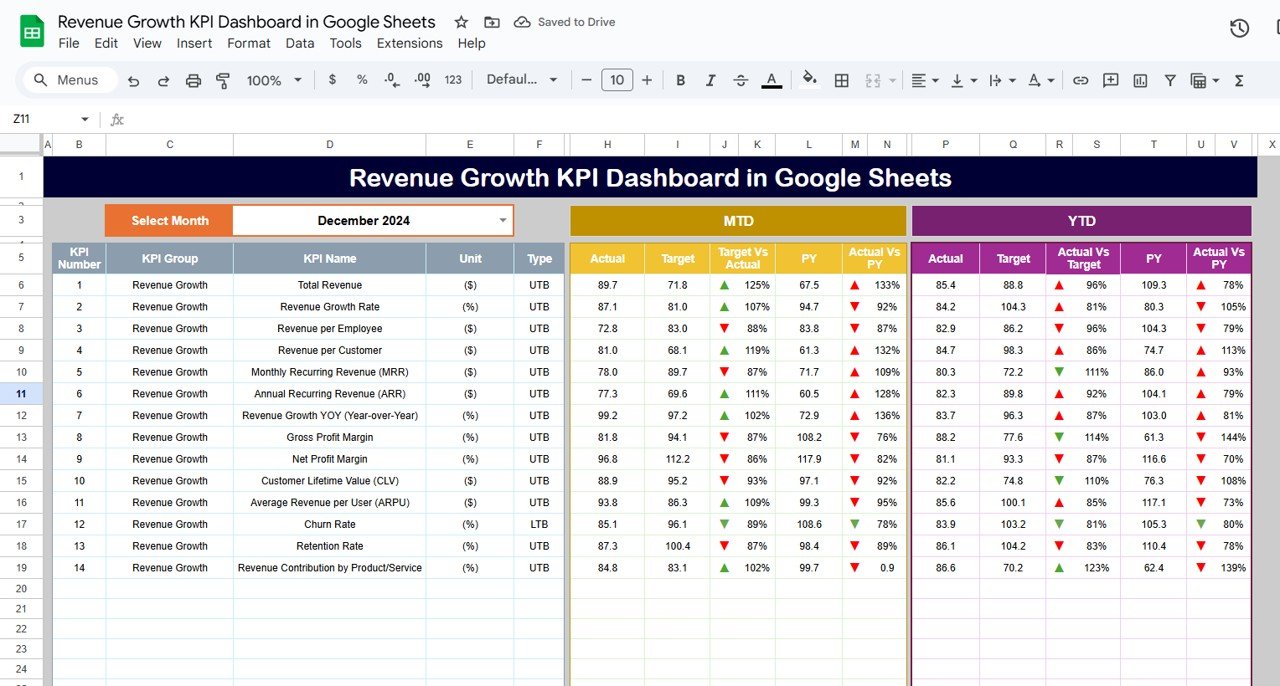Create a filter

(1170, 79)
